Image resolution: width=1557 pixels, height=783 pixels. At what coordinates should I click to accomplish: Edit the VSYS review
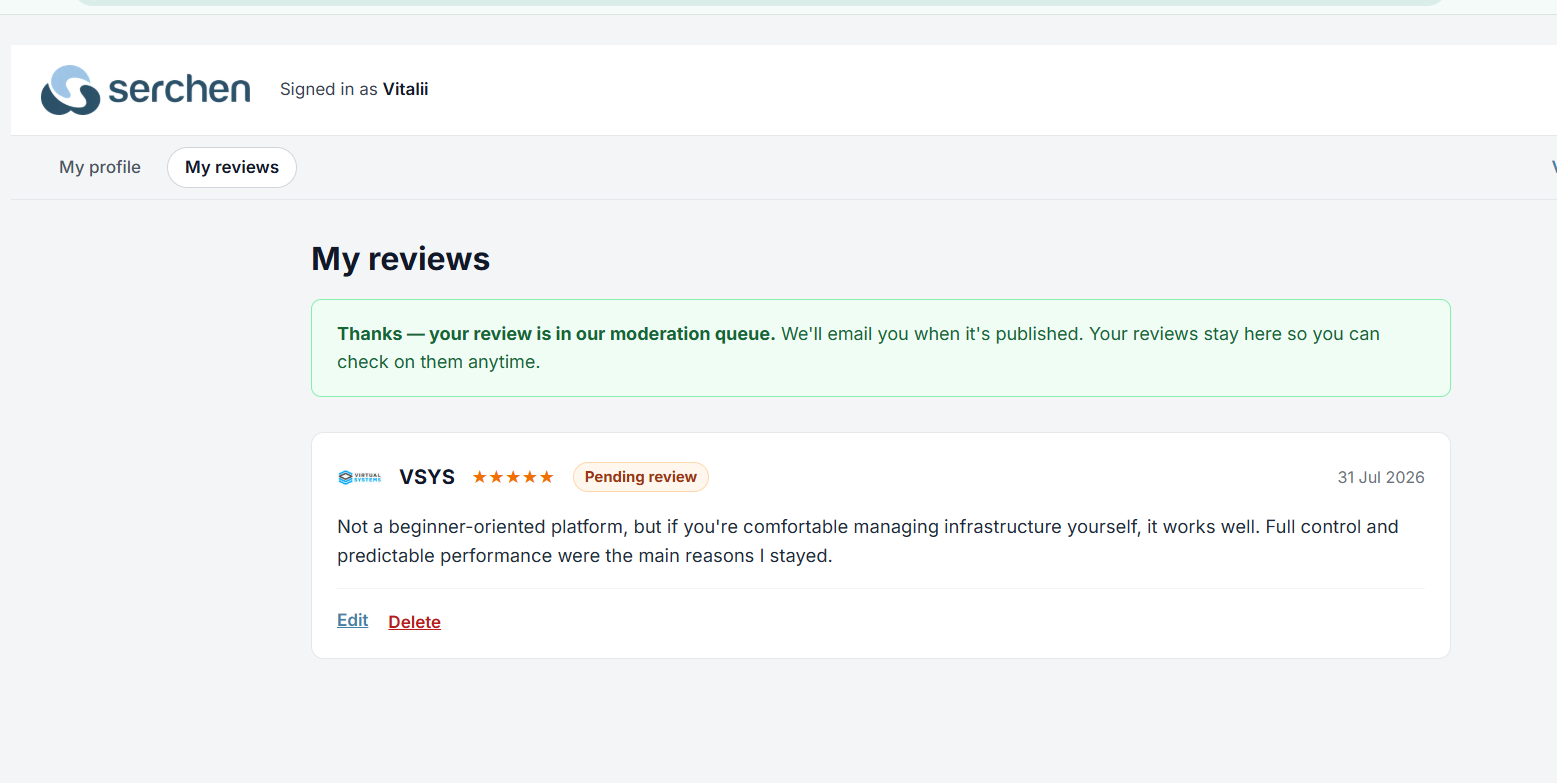tap(352, 620)
